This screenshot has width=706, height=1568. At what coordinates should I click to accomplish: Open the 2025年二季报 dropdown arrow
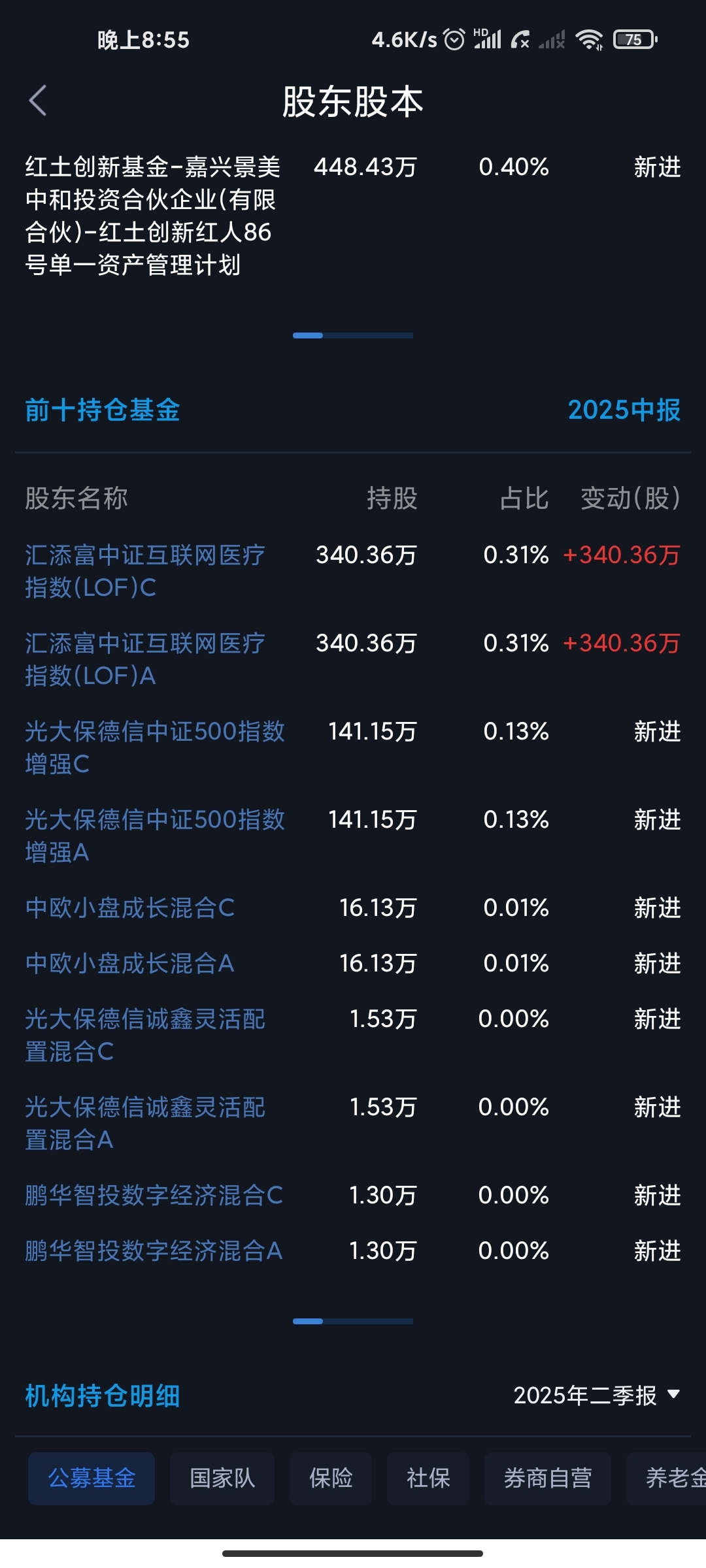click(673, 1395)
